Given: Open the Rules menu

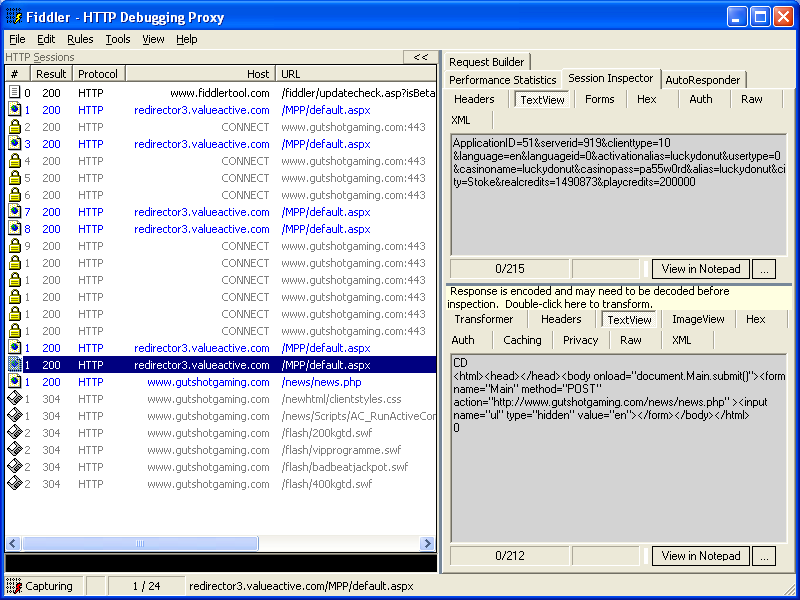Looking at the screenshot, I should (80, 39).
